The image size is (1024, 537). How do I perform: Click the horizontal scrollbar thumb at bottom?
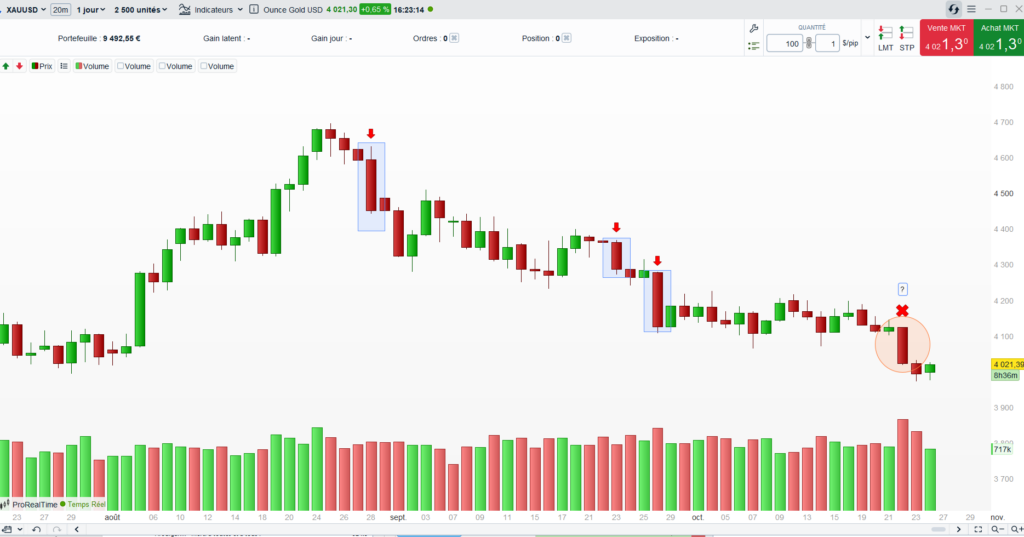click(938, 529)
